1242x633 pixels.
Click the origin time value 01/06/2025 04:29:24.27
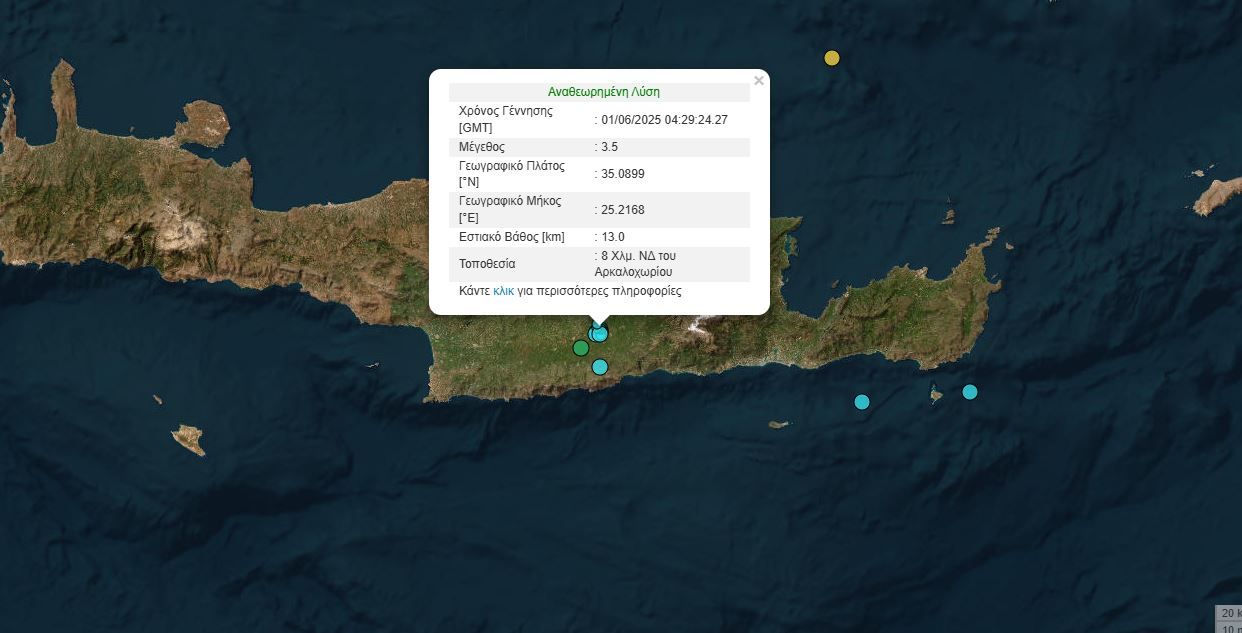coord(664,120)
